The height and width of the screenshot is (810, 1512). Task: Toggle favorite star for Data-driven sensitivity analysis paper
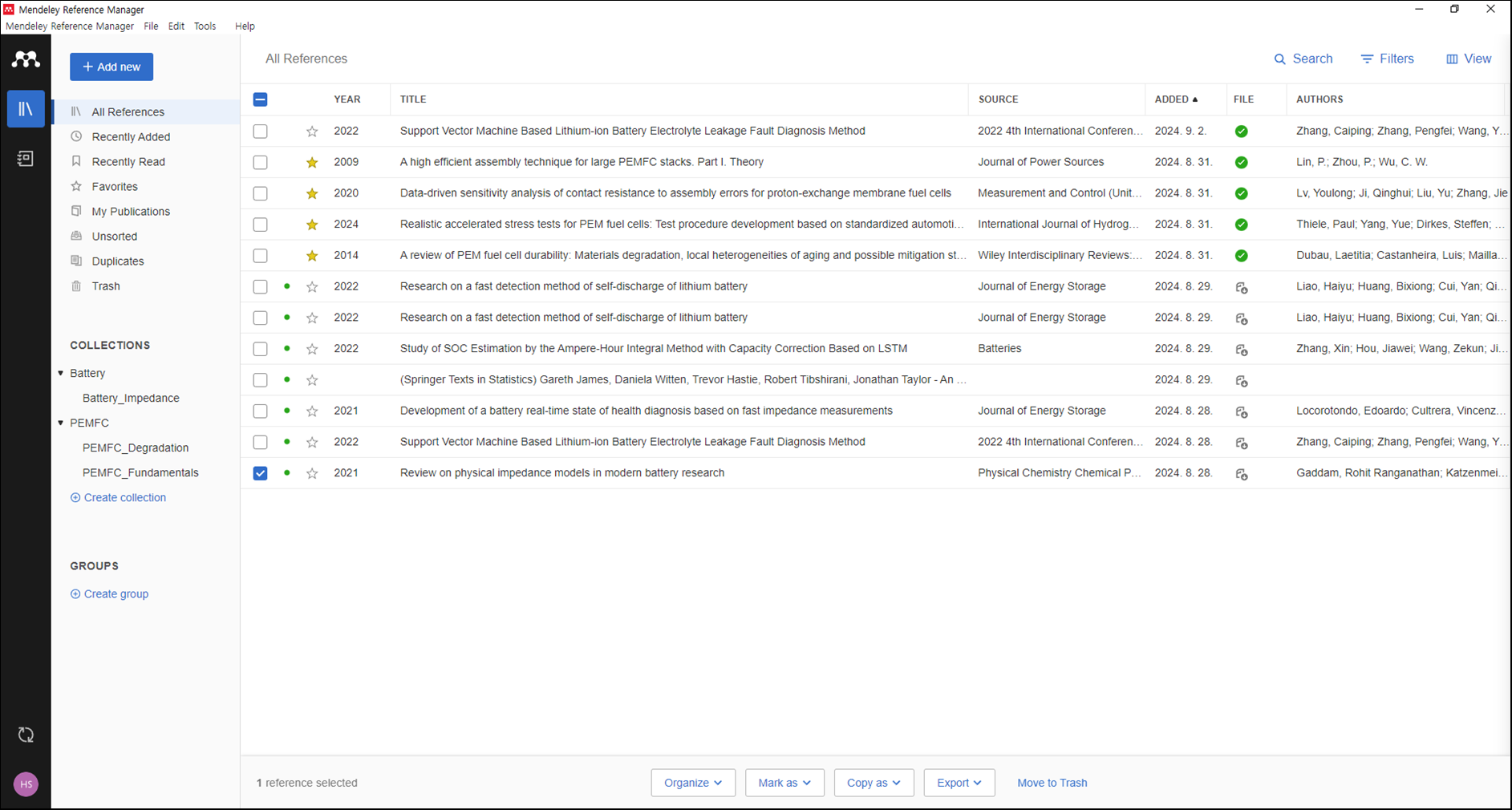[x=312, y=194]
